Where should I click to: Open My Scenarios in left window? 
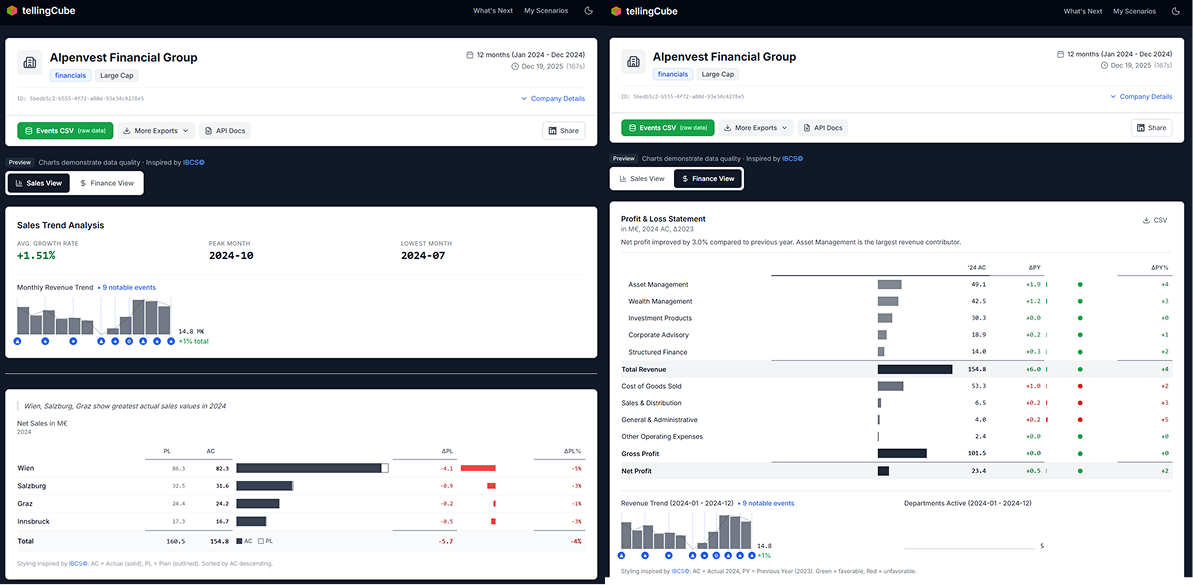tap(546, 11)
